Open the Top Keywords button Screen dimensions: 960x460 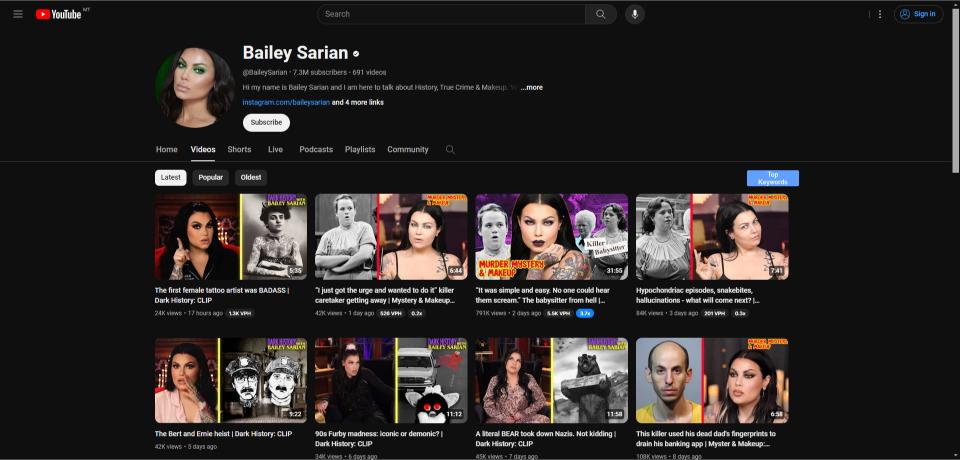pyautogui.click(x=772, y=178)
